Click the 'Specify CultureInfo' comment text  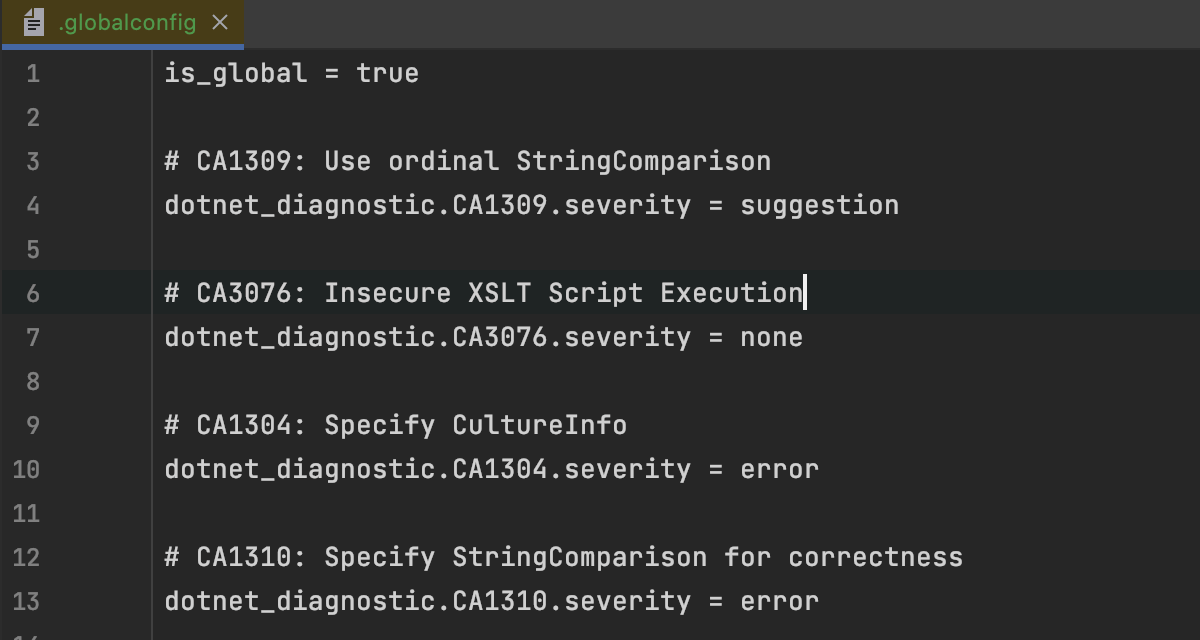click(475, 425)
